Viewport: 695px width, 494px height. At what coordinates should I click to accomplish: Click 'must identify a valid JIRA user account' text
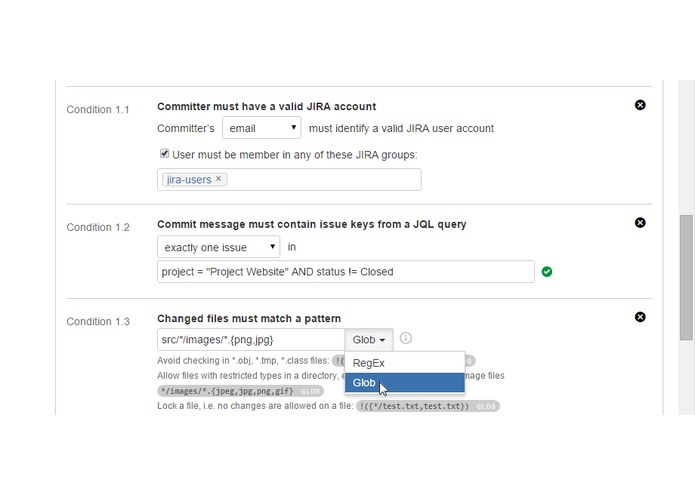(401, 128)
